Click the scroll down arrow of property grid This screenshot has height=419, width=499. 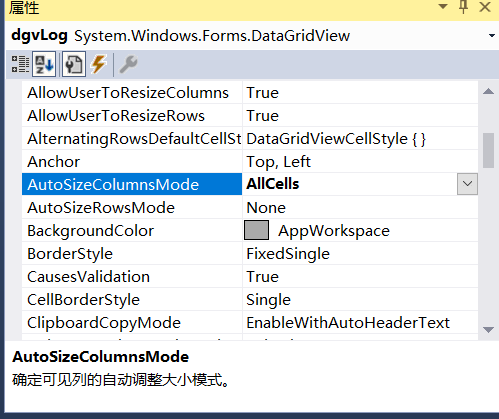coord(488,330)
